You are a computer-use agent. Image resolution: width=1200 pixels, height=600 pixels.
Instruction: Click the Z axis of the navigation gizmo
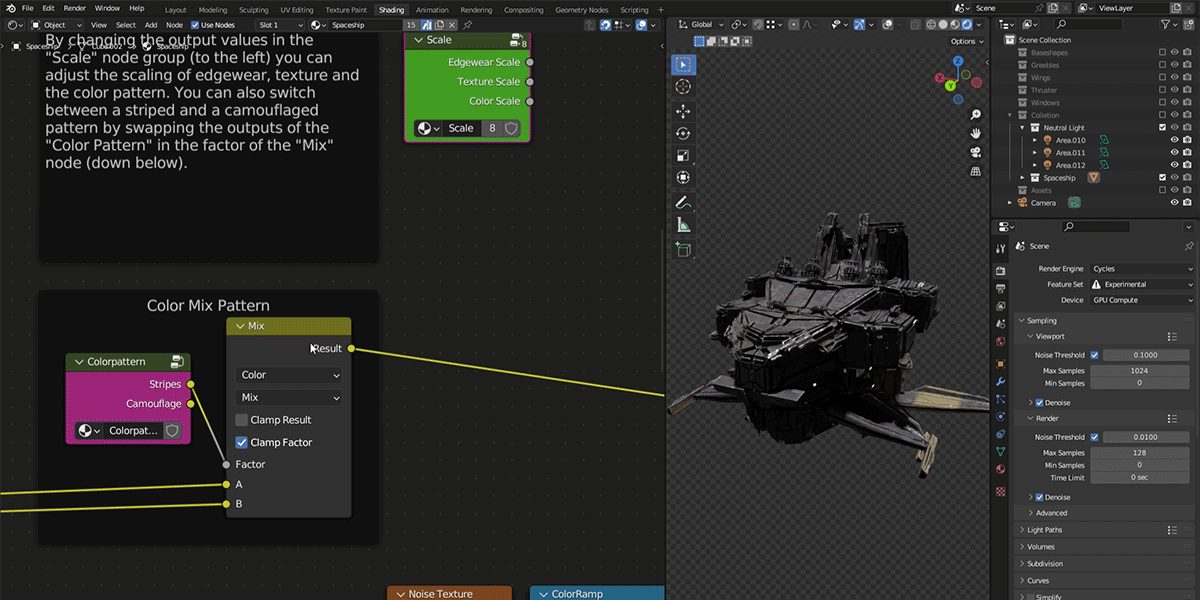click(958, 61)
